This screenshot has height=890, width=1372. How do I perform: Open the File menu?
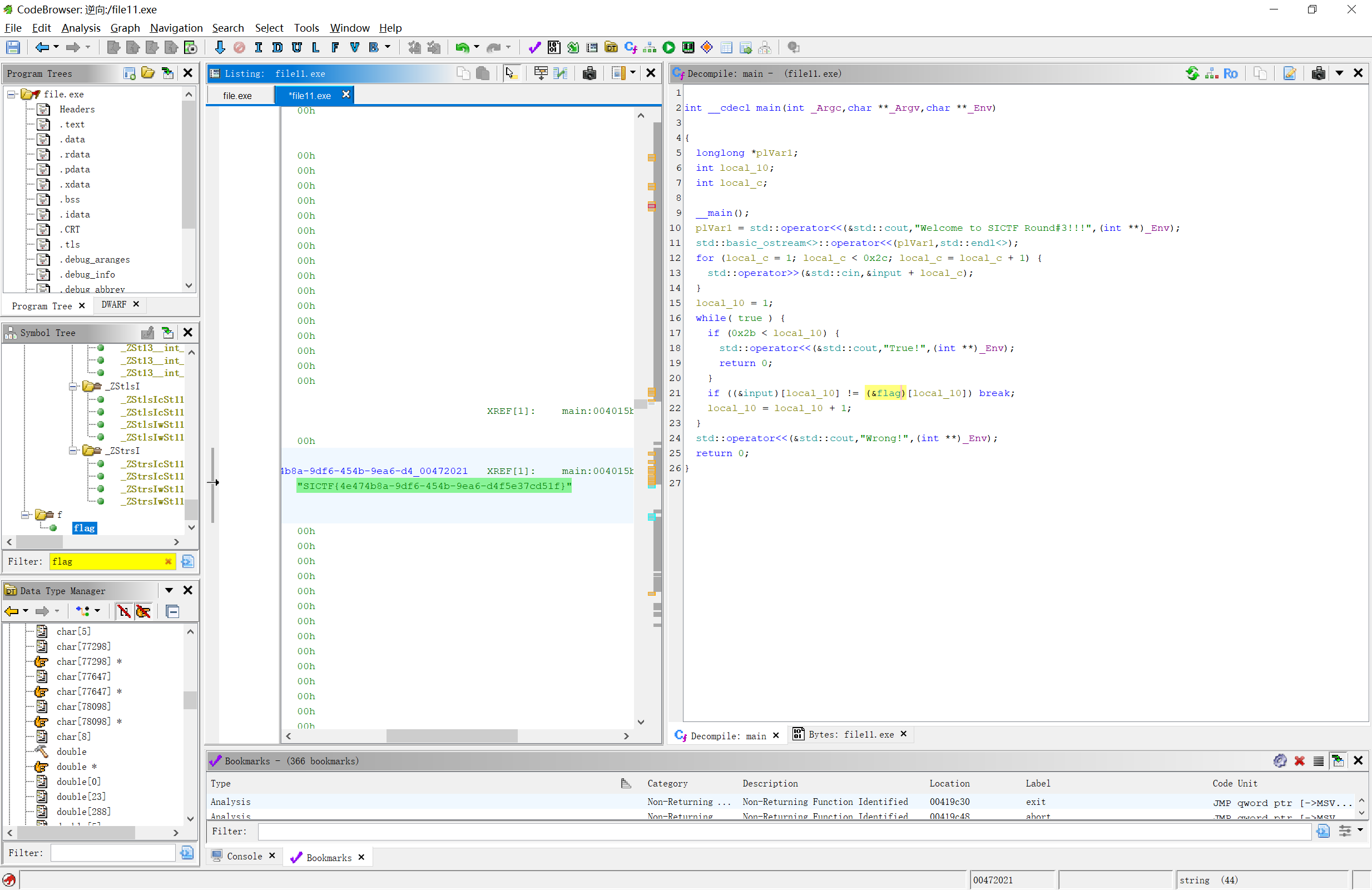[13, 28]
